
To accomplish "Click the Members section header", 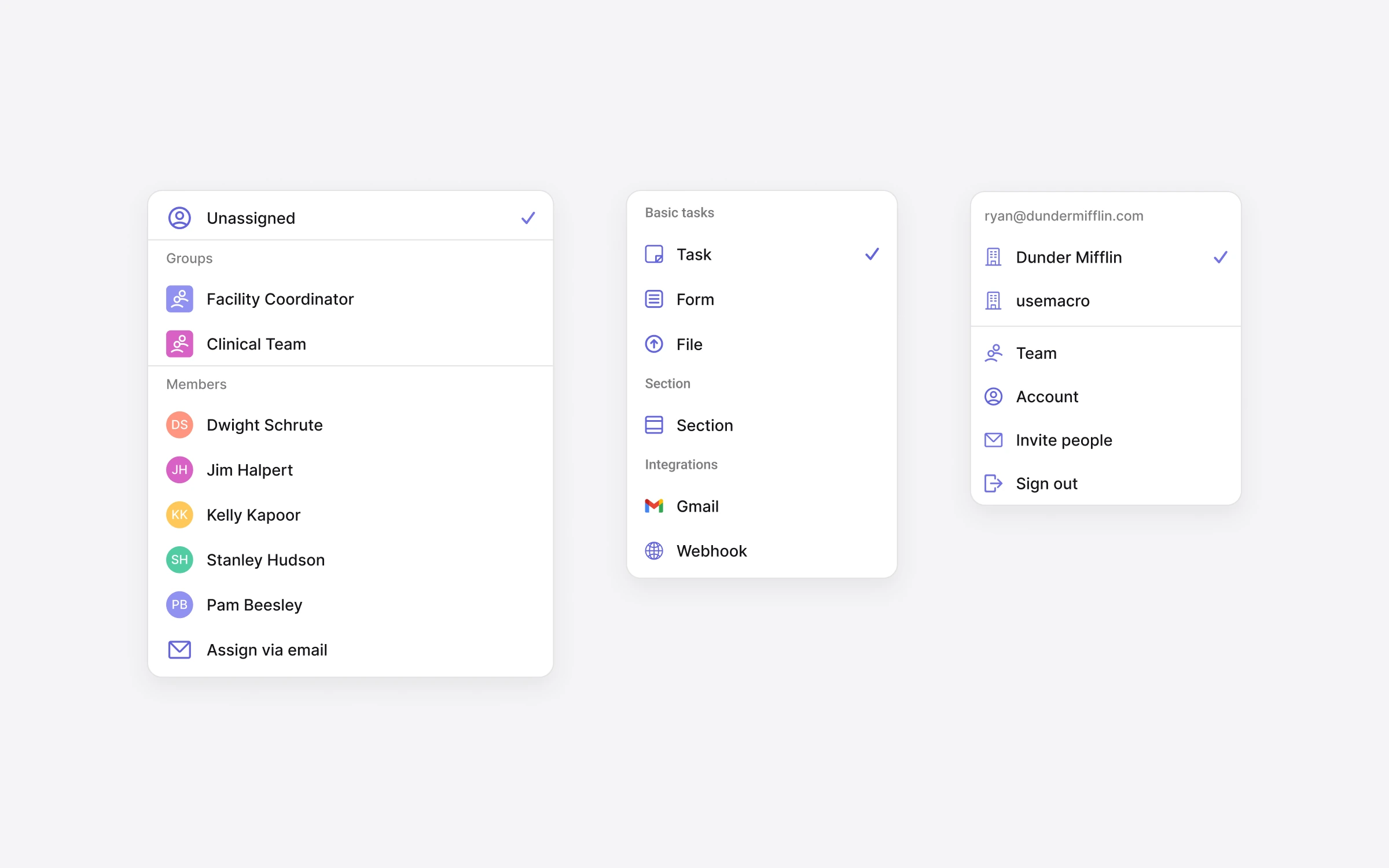I will click(x=196, y=384).
